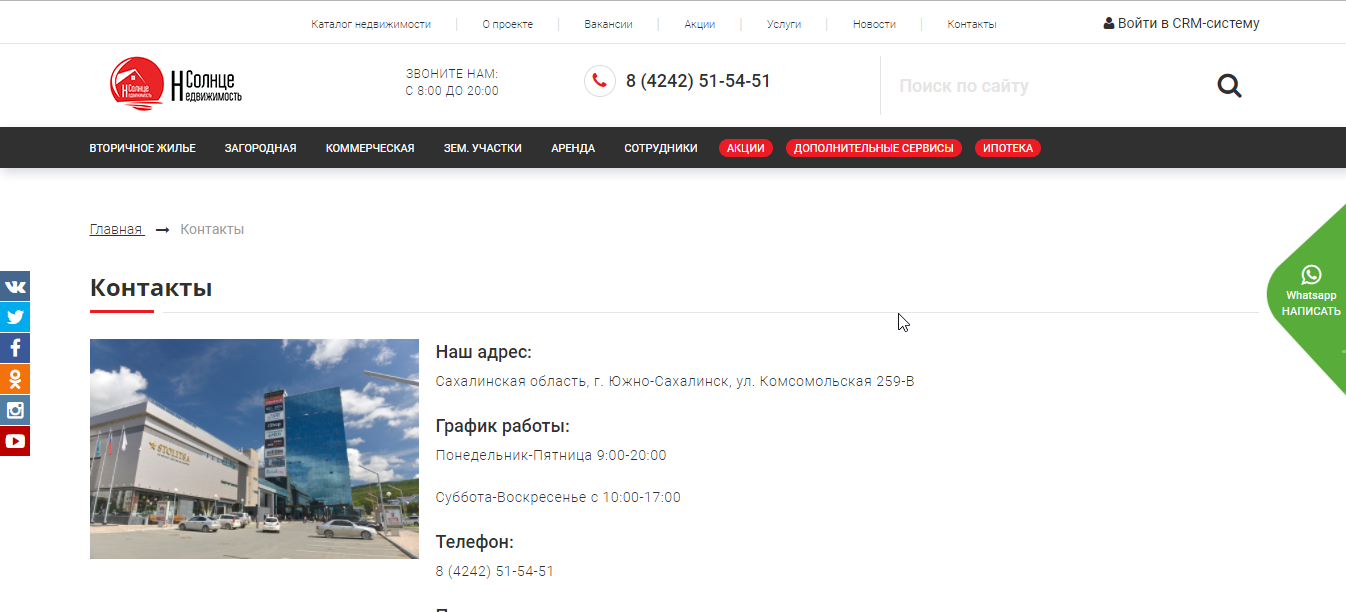
Task: Click the Поиск по сайту field
Action: coord(1040,86)
